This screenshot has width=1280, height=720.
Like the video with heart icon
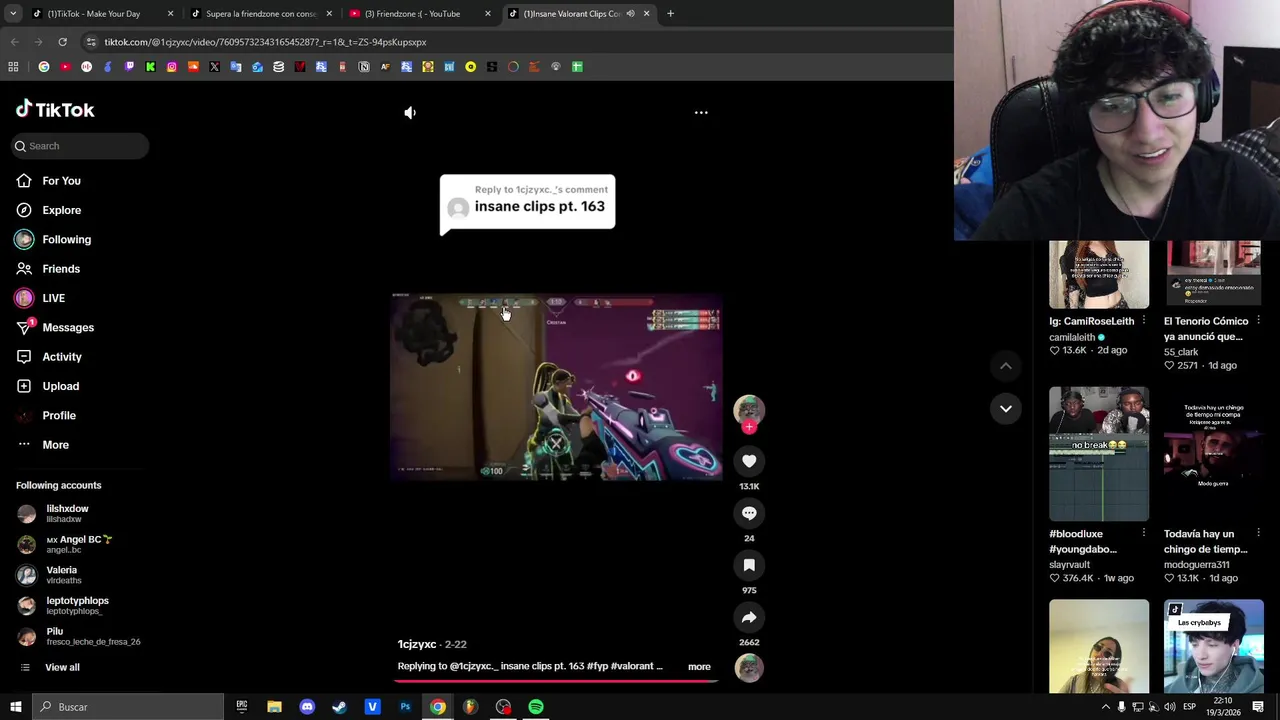(749, 461)
